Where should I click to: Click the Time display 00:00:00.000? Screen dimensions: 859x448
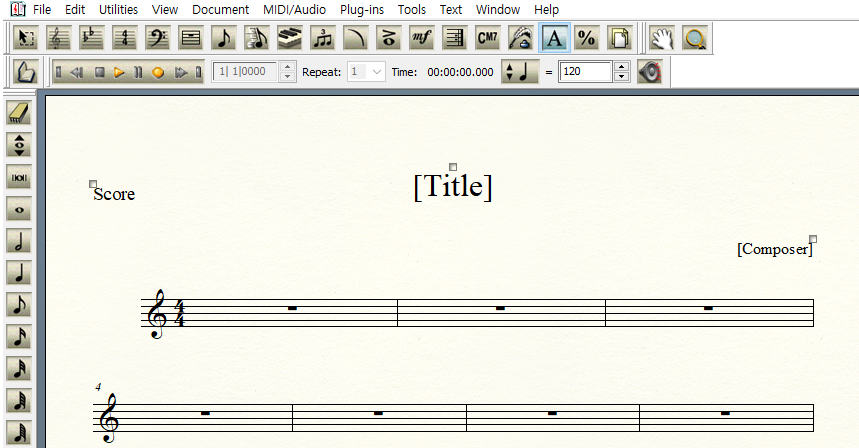pos(460,72)
